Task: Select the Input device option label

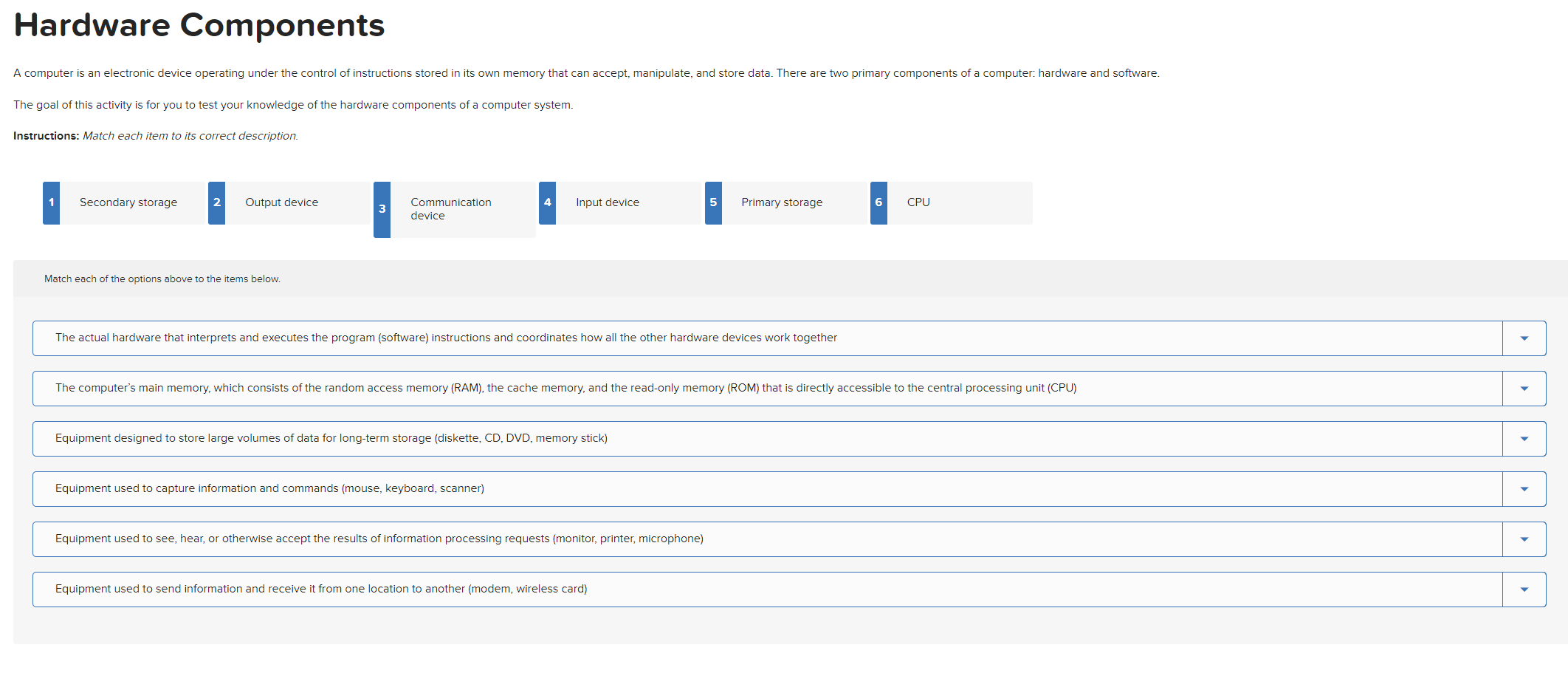Action: click(607, 202)
